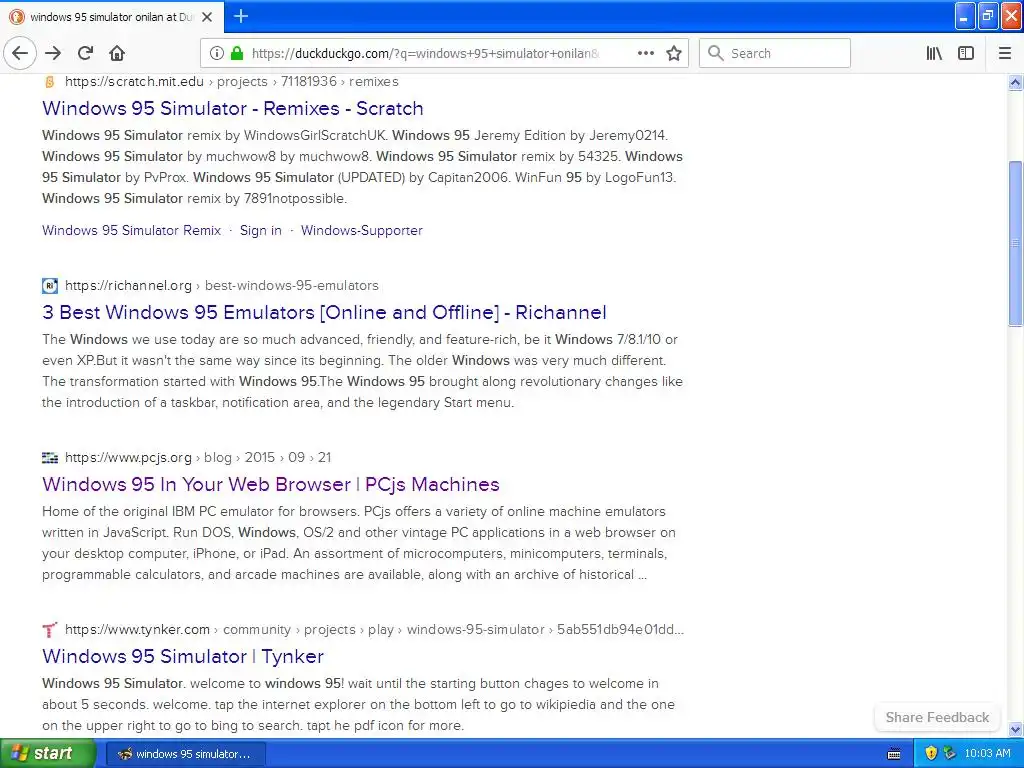Open Windows 95 Simulator - Remixes - Scratch result
This screenshot has height=768, width=1024.
(x=232, y=108)
